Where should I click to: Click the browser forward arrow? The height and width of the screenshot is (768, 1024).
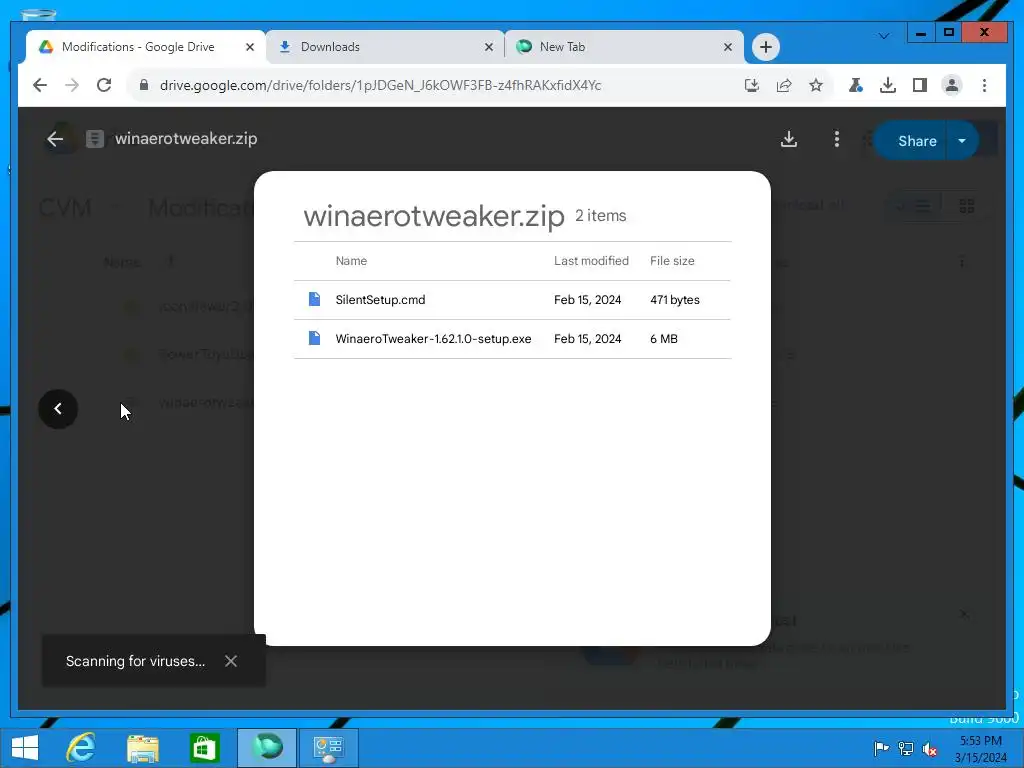pos(72,85)
